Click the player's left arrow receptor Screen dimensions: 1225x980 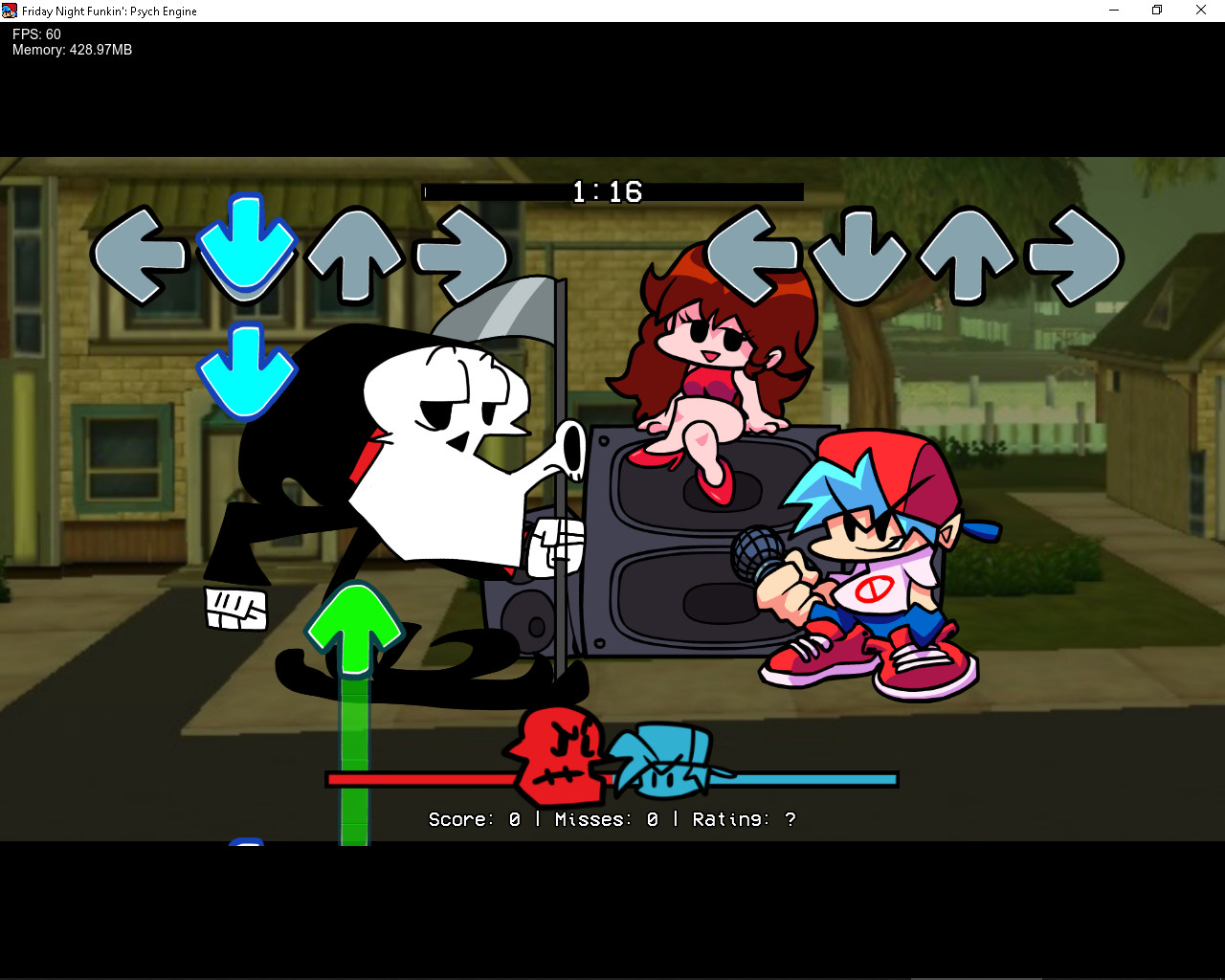pyautogui.click(x=755, y=256)
